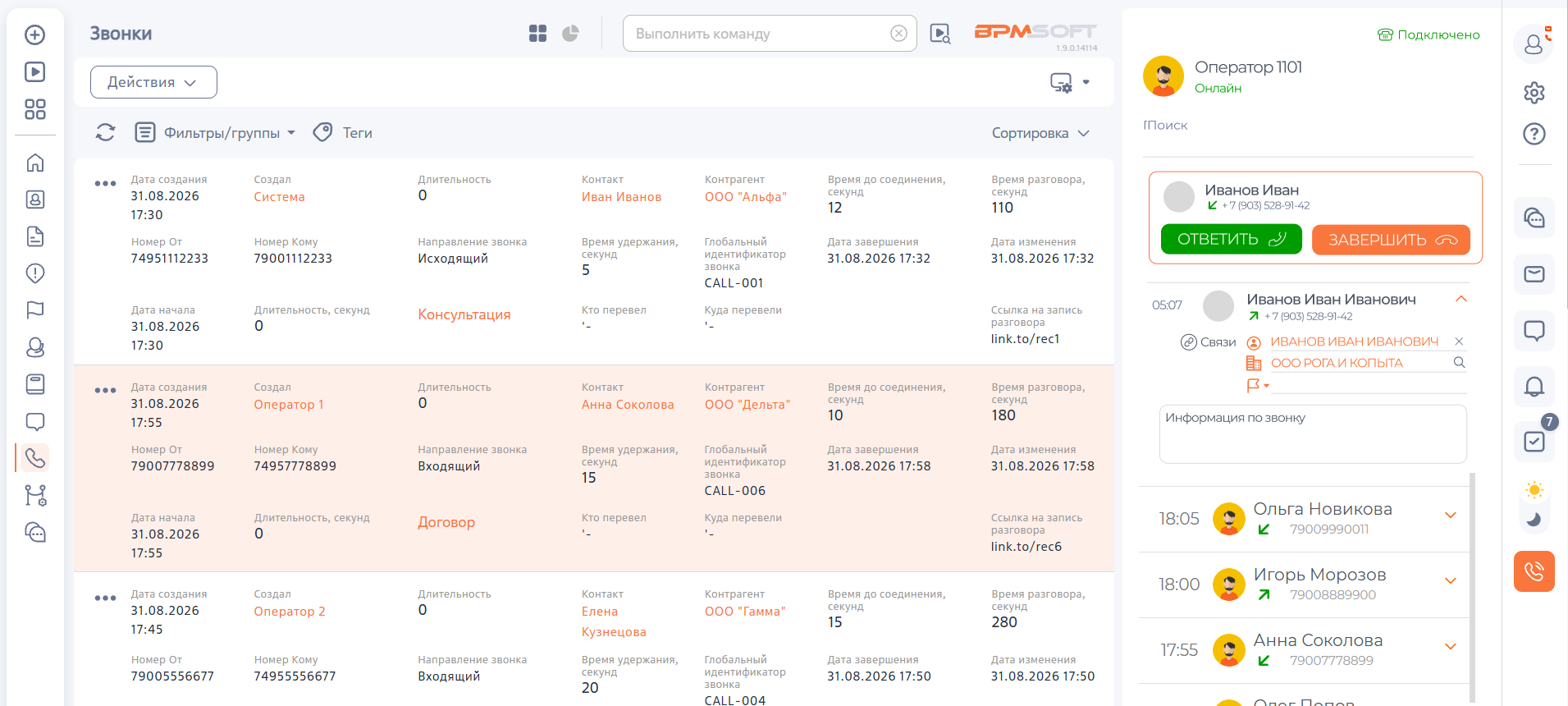The width and height of the screenshot is (1568, 706).
Task: Clear the command input with X icon
Action: (898, 34)
